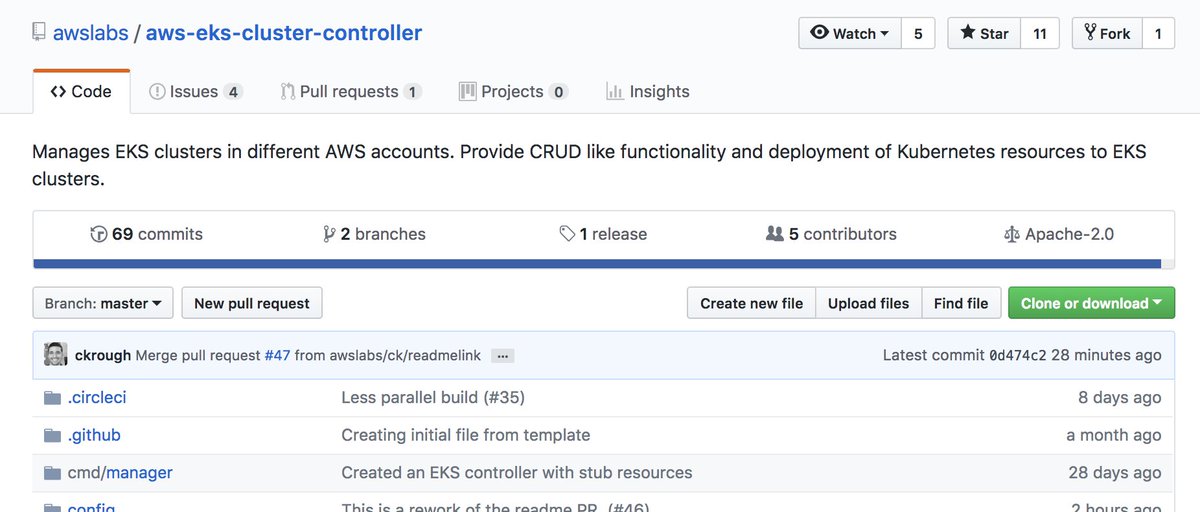
Task: Open the .github folder
Action: coord(94,435)
